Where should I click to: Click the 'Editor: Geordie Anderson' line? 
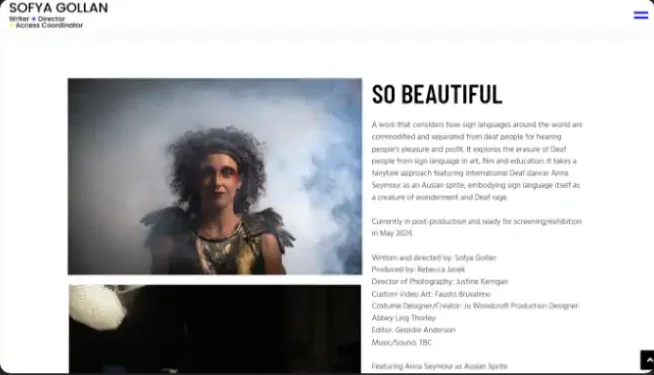click(x=413, y=330)
